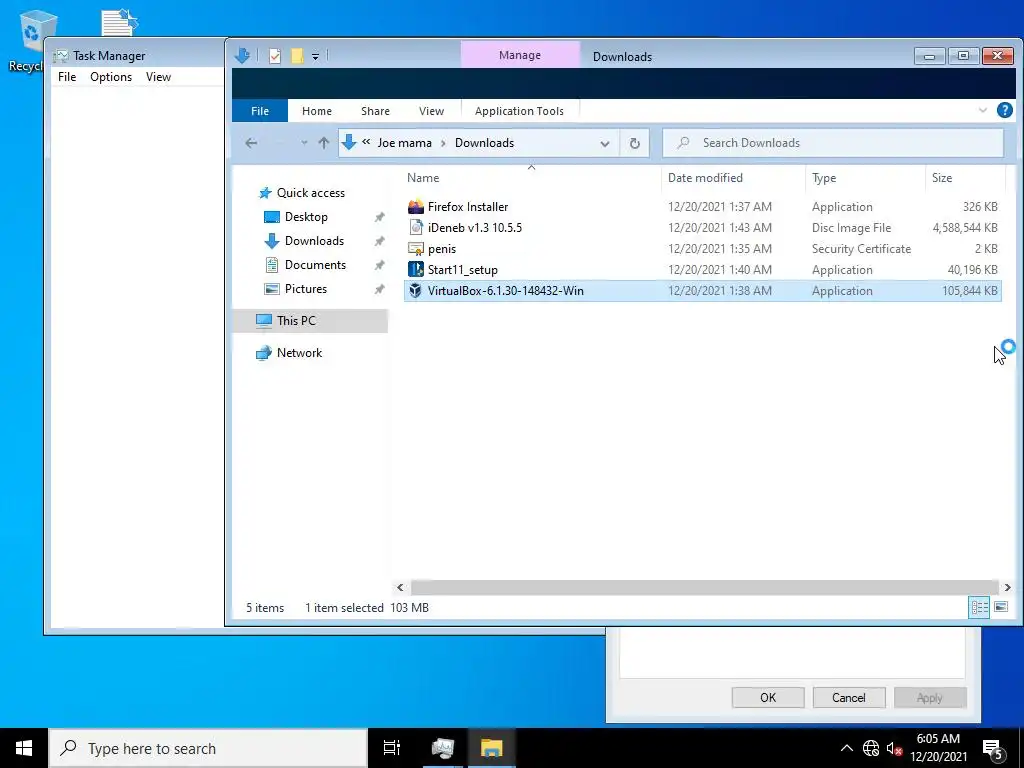Select the VirtualBox-6.1.30-148432-Win installer icon

pyautogui.click(x=415, y=291)
